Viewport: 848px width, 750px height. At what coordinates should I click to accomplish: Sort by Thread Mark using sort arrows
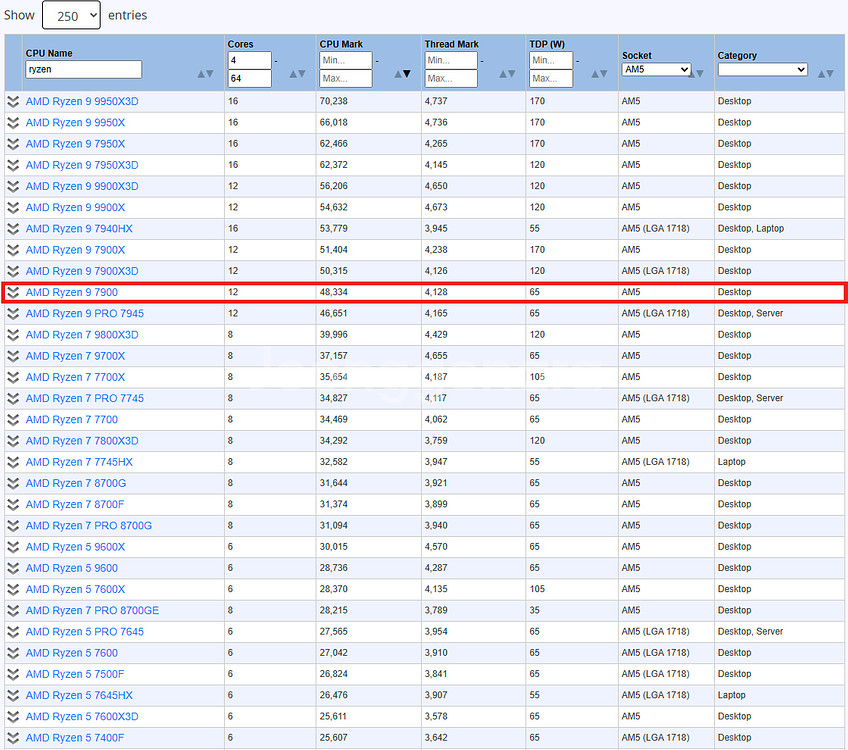point(507,74)
